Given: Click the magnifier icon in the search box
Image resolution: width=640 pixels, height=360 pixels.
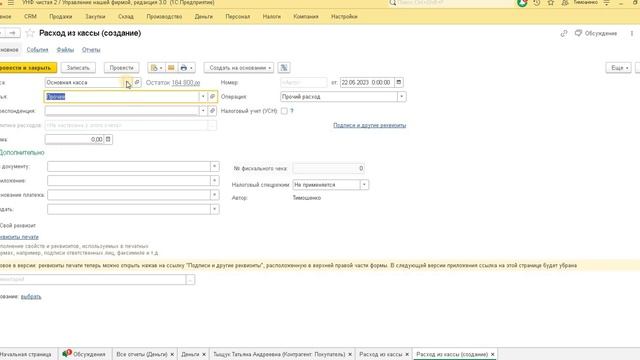Looking at the screenshot, I should [x=393, y=3].
